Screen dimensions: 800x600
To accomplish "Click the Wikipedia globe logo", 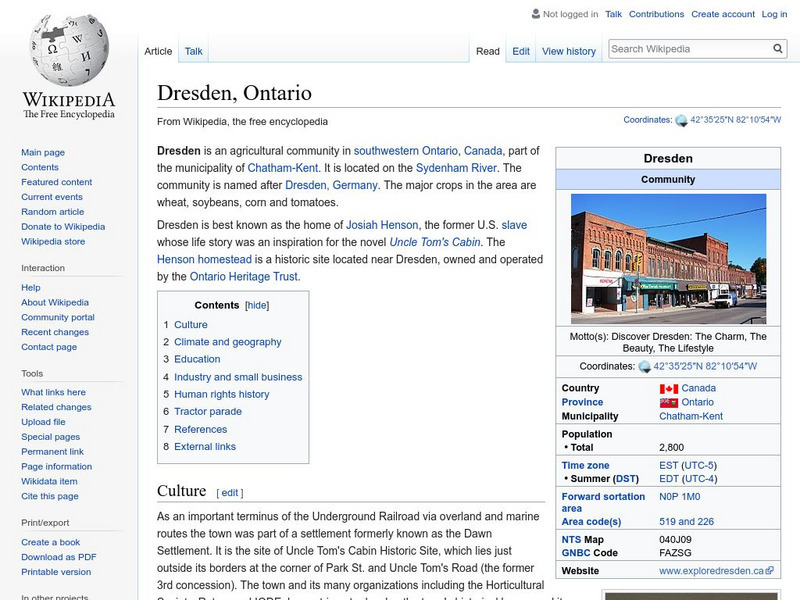I will tap(69, 50).
